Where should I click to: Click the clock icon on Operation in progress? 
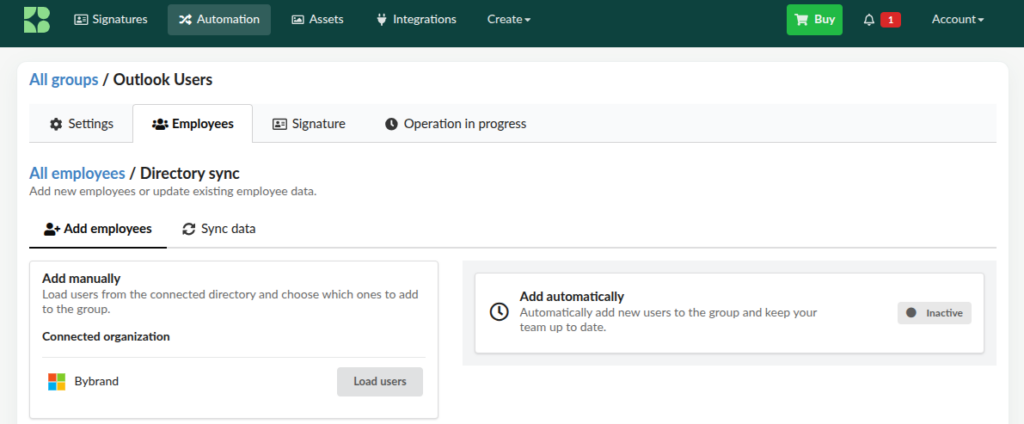pyautogui.click(x=391, y=123)
